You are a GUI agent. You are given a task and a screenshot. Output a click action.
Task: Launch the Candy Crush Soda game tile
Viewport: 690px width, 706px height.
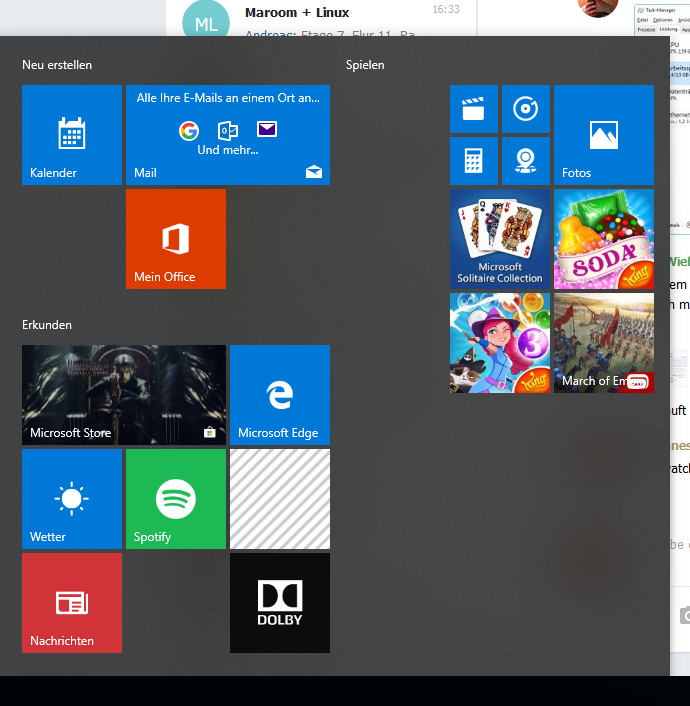coord(603,239)
